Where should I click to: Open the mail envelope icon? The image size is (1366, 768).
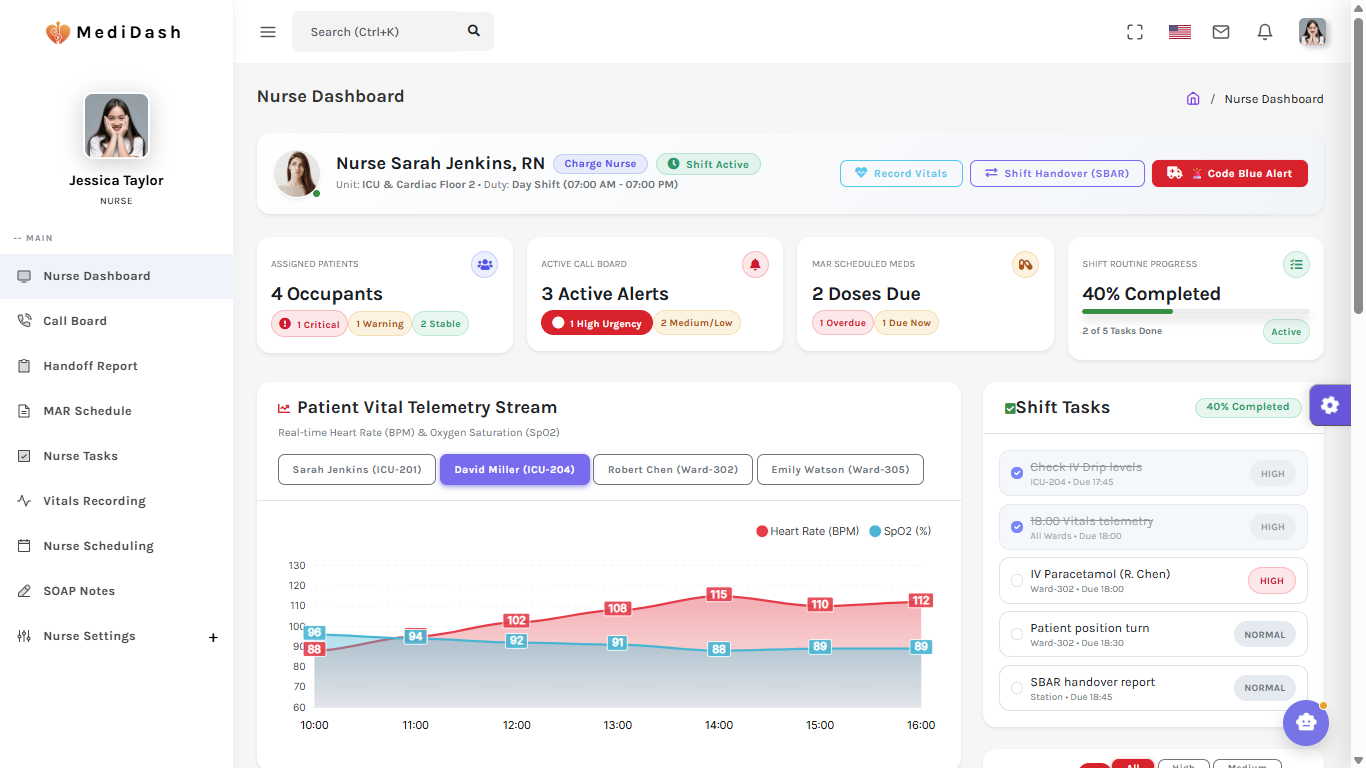coord(1221,32)
